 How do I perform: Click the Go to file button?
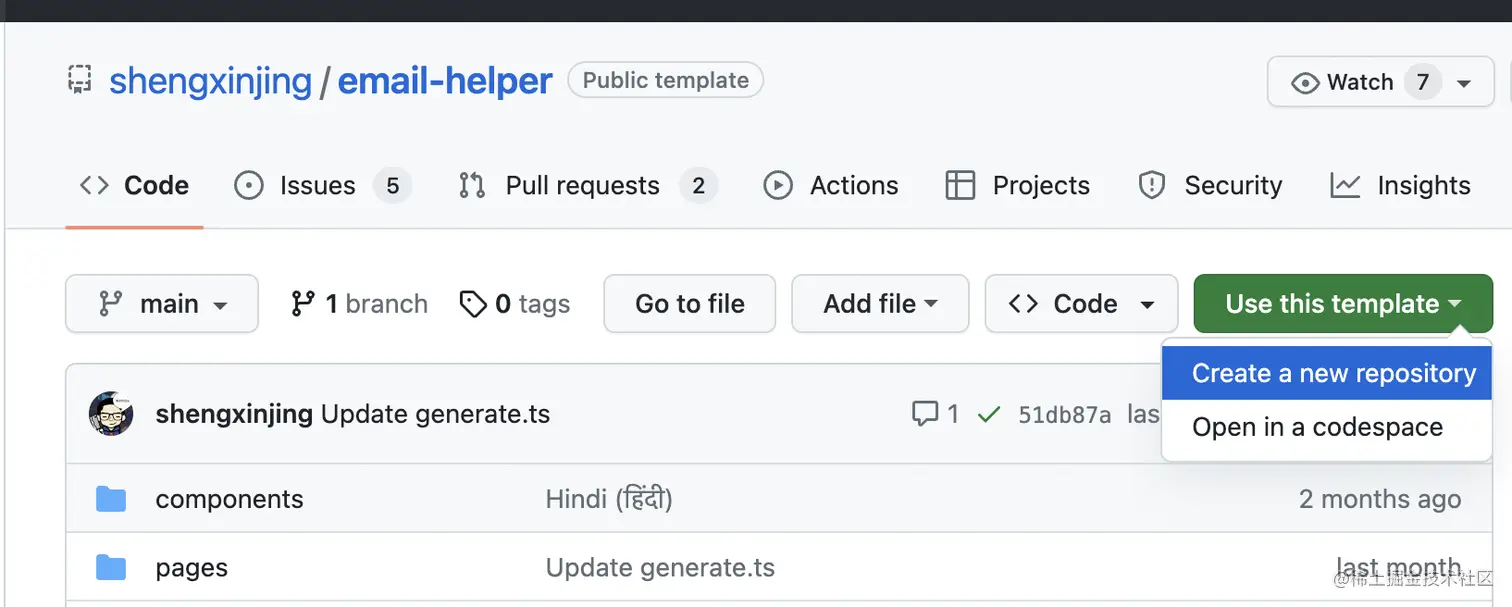tap(690, 304)
